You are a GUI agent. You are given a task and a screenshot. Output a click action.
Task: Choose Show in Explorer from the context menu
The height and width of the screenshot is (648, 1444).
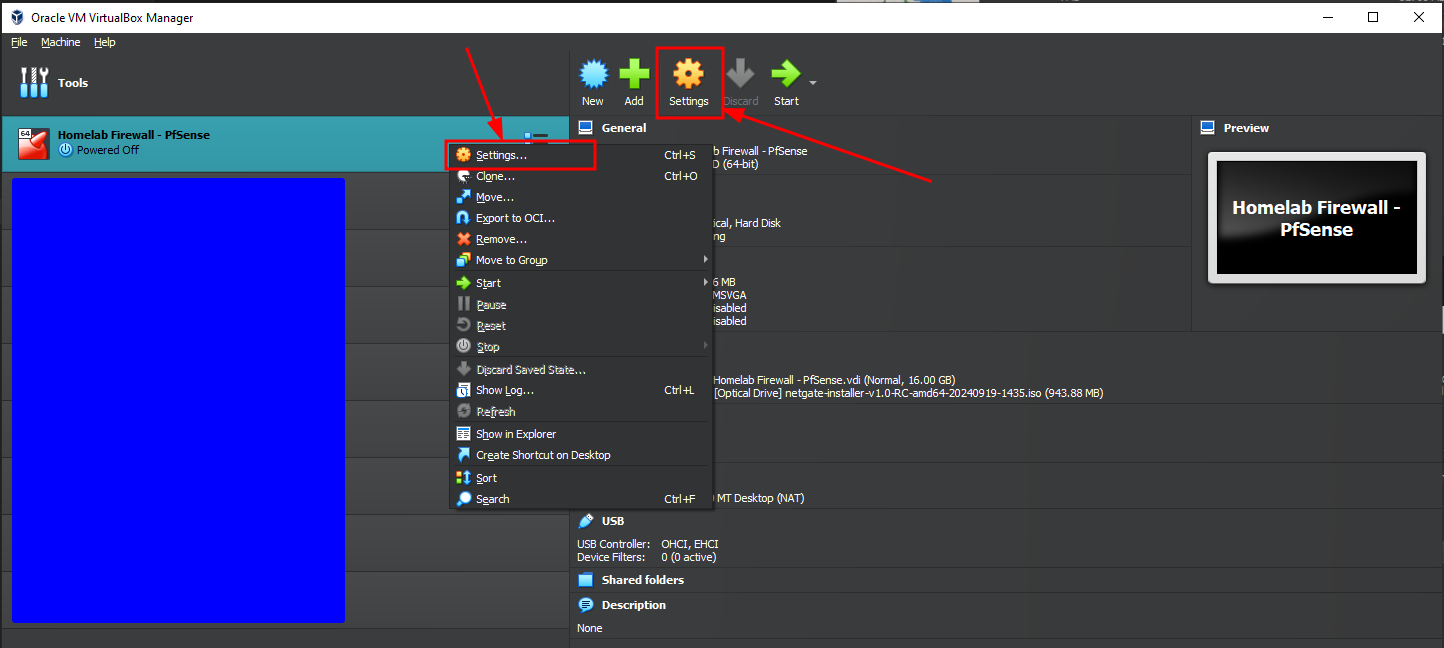581,434
